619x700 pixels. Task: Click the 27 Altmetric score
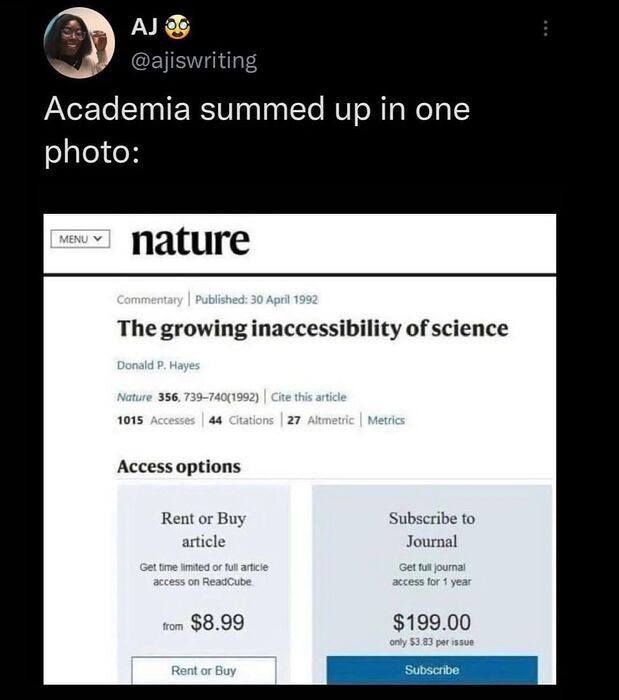tap(319, 420)
